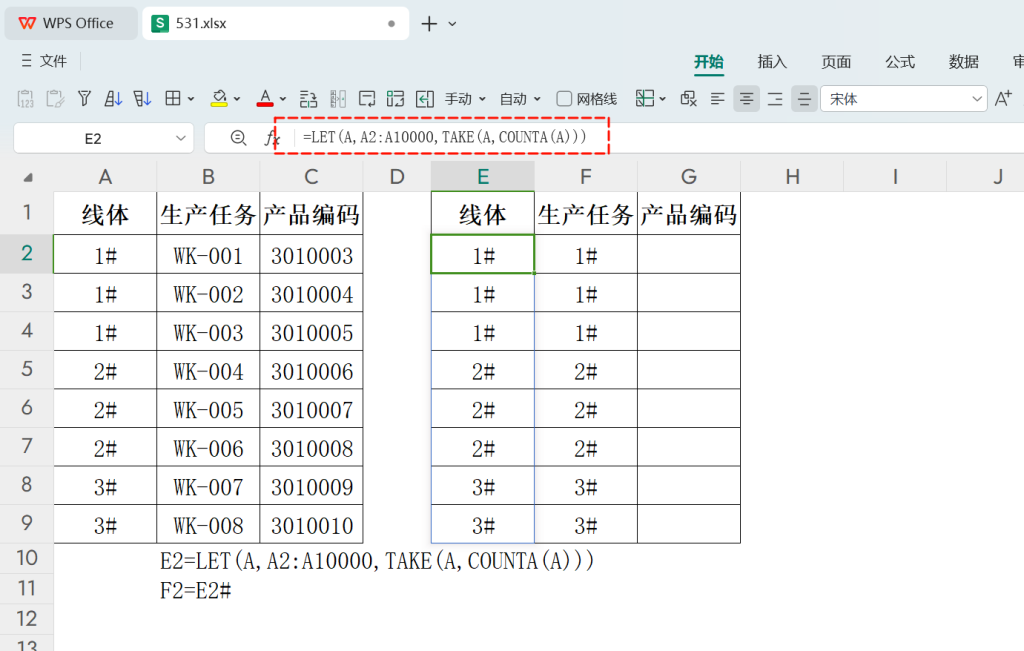
Task: Click the 生产任务 header in column B
Action: tap(208, 214)
